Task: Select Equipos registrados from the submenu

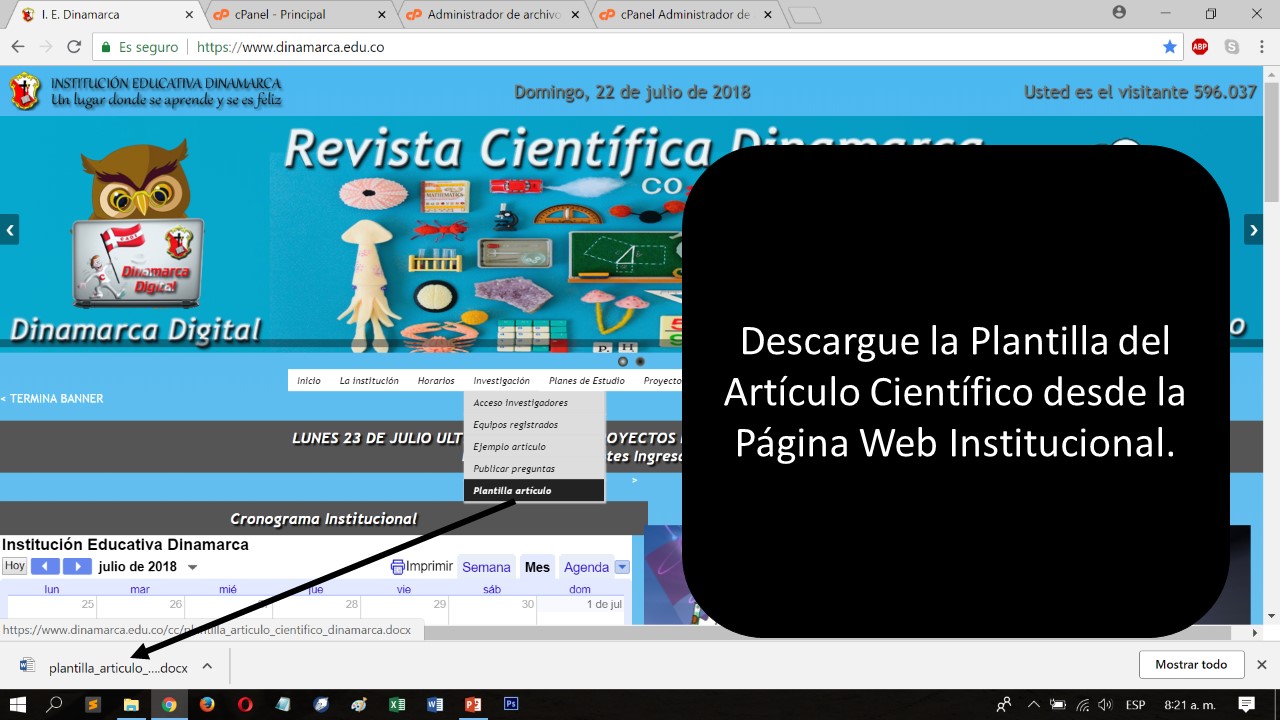Action: pyautogui.click(x=535, y=425)
